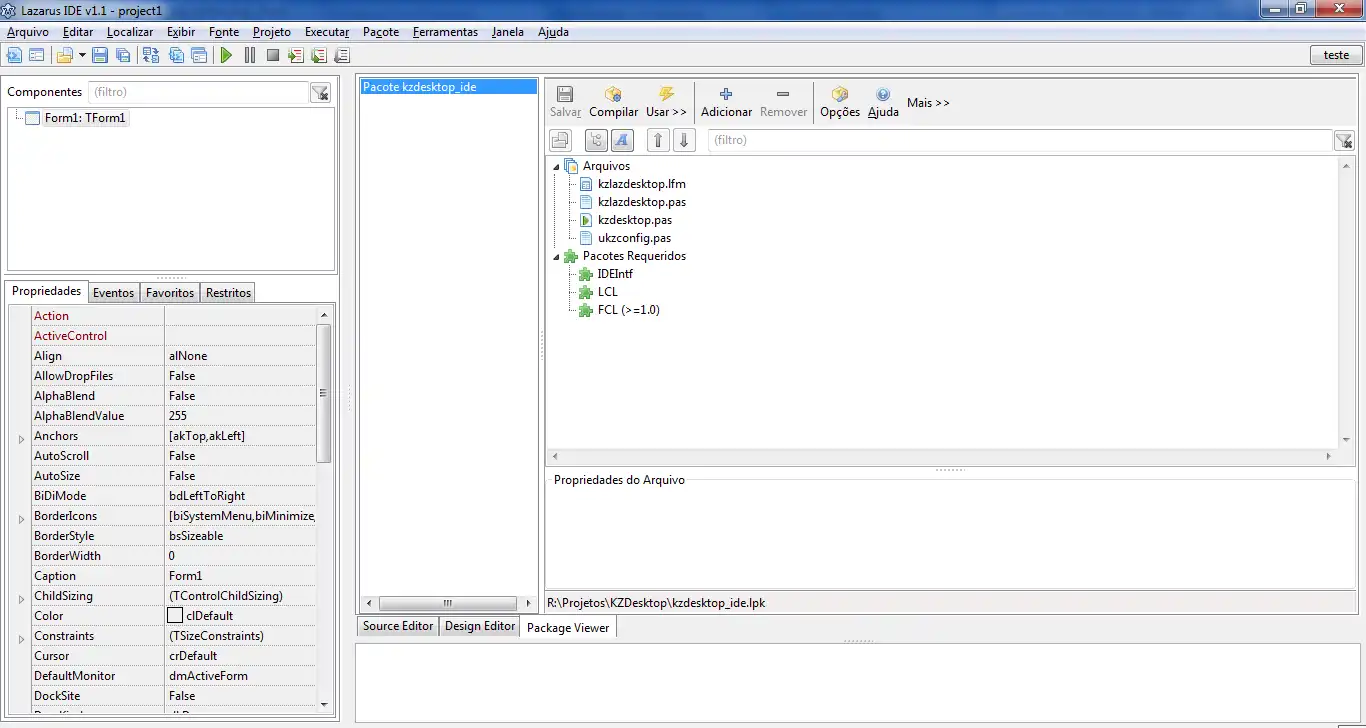Collapse the Arquivos tree node

(557, 166)
